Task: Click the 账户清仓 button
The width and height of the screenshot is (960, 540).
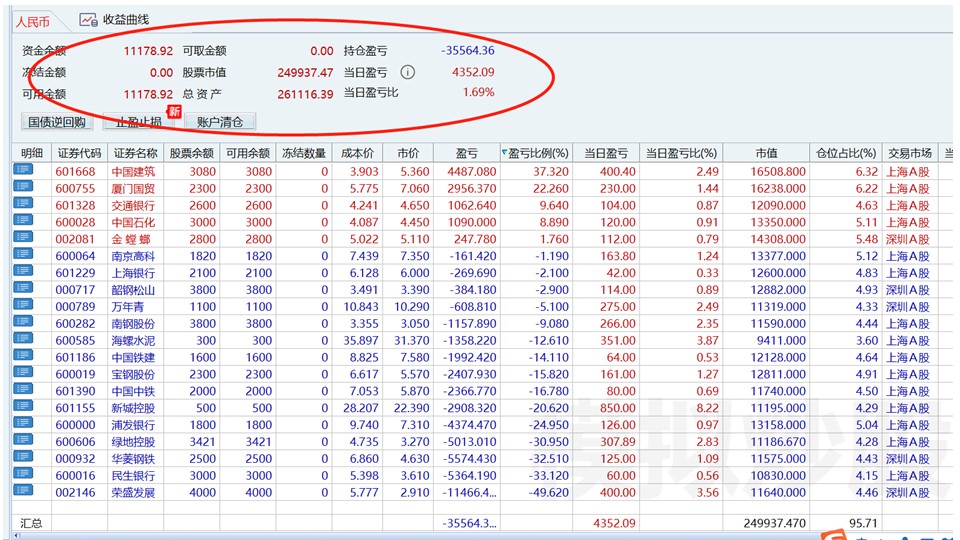Action: pos(220,122)
